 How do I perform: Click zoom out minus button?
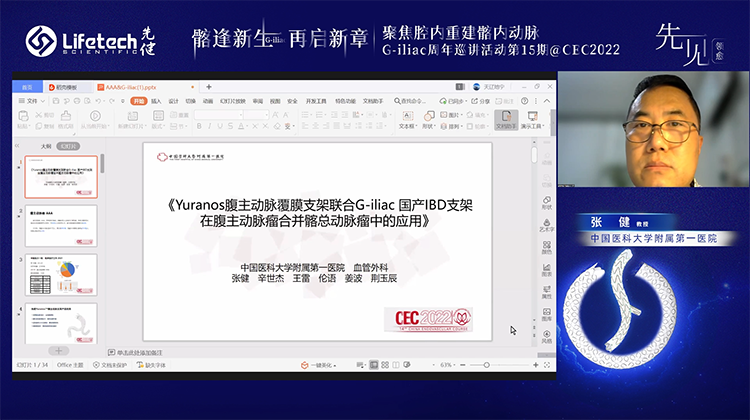click(463, 365)
